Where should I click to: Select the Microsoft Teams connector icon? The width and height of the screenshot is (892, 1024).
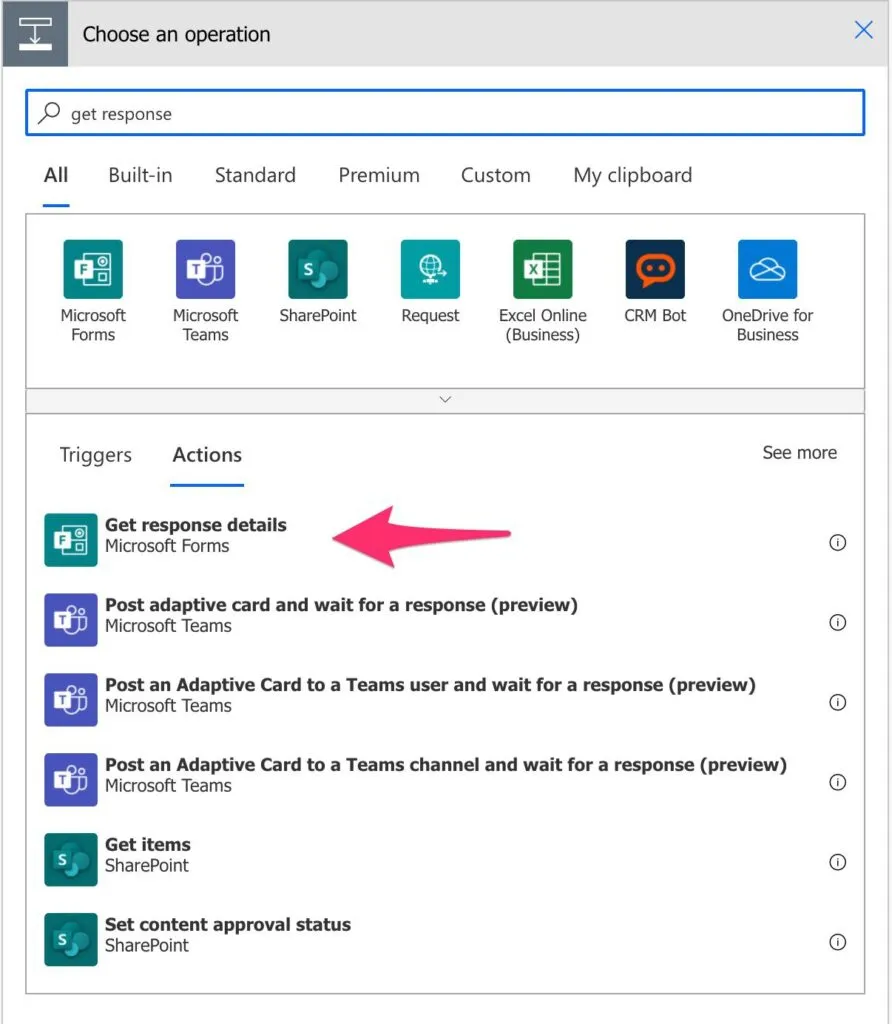point(205,269)
